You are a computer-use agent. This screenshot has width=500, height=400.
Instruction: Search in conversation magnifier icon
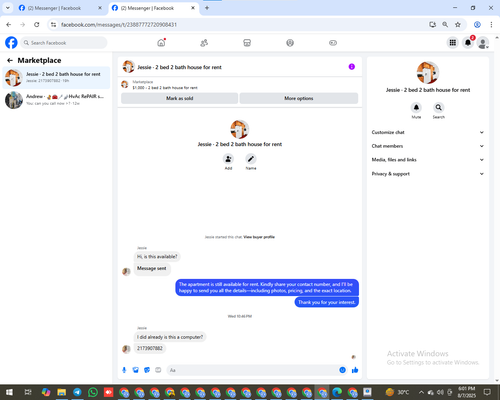pyautogui.click(x=439, y=108)
